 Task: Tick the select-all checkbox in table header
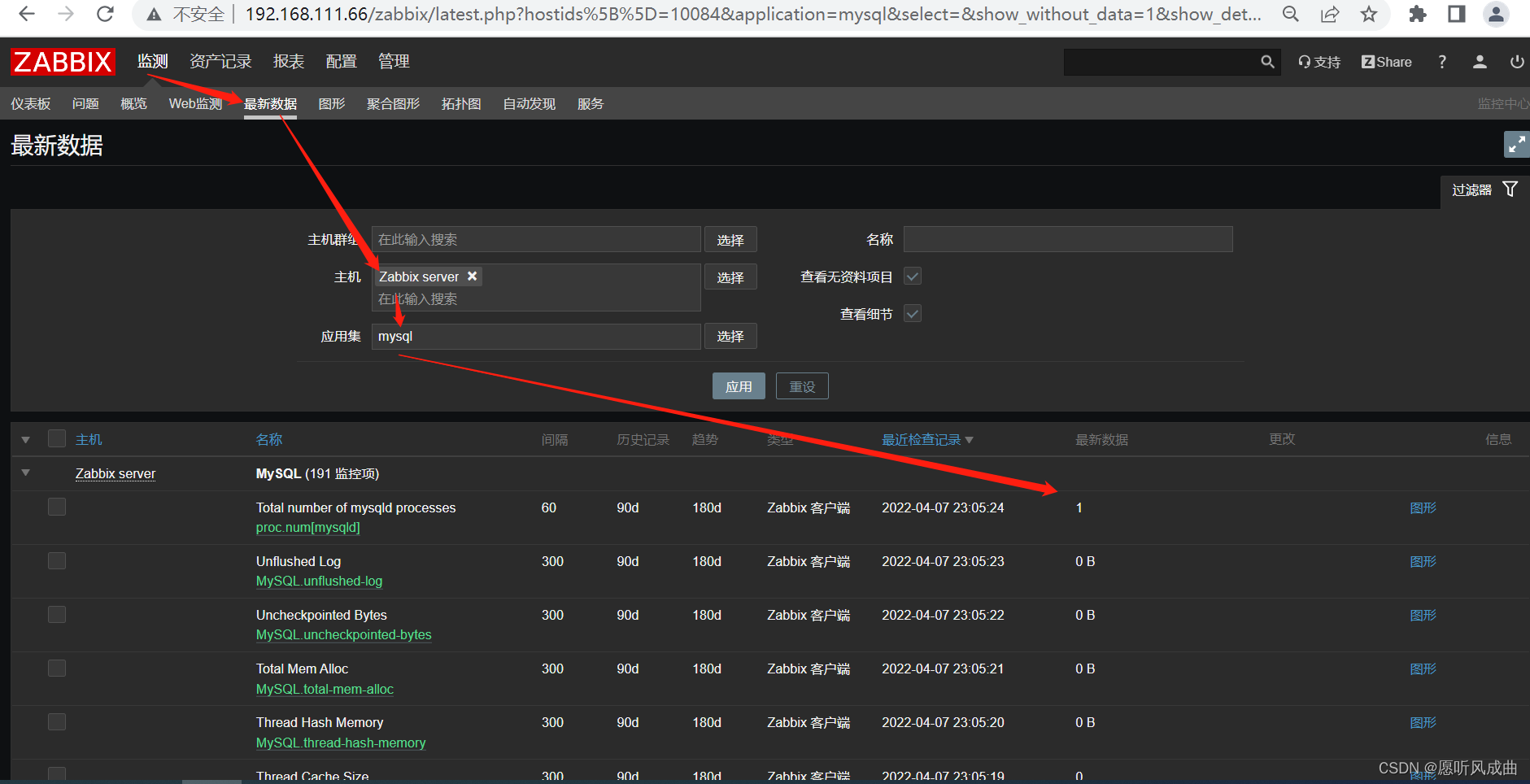pos(57,438)
